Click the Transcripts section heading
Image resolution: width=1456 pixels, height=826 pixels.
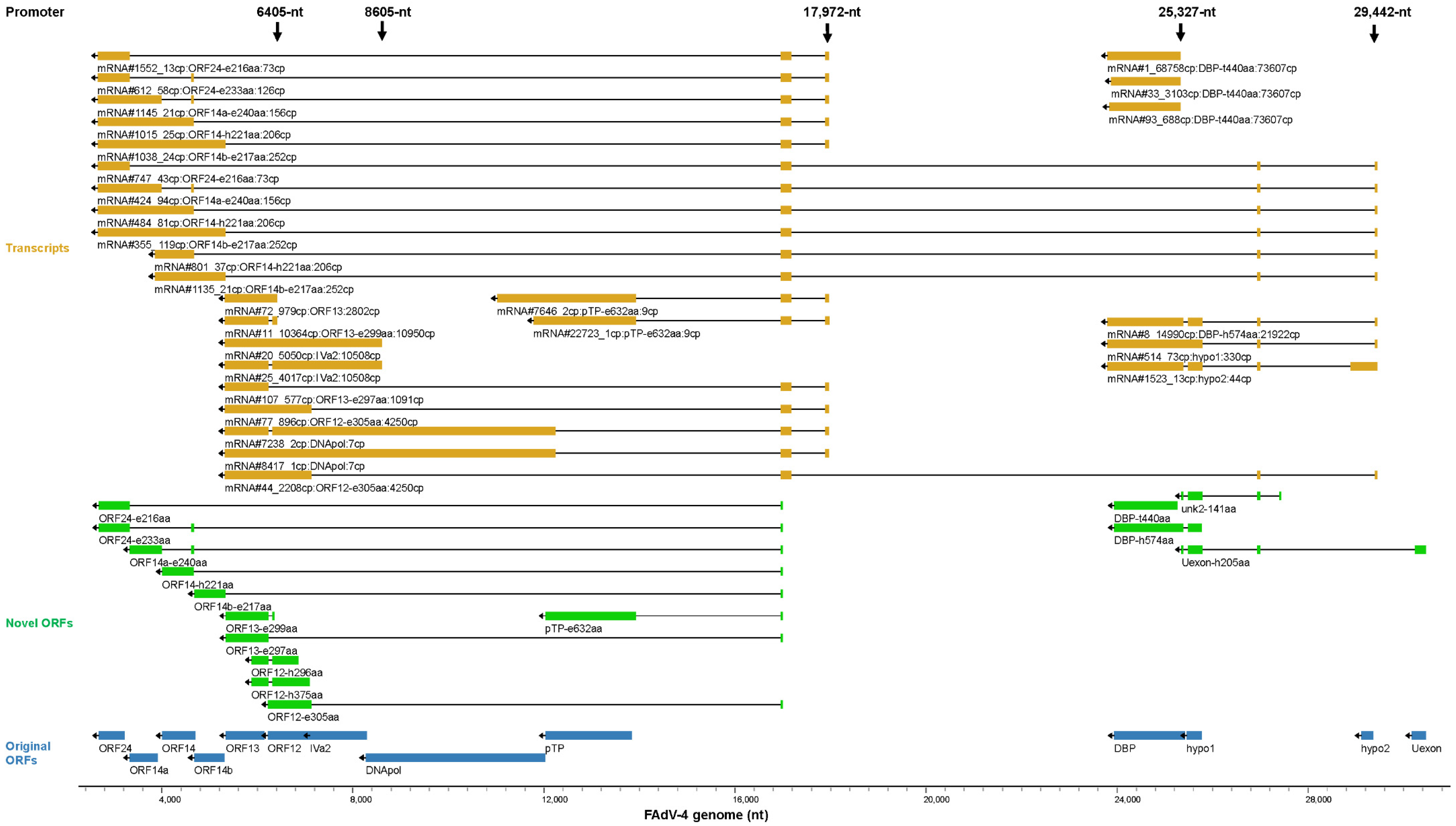click(x=37, y=248)
